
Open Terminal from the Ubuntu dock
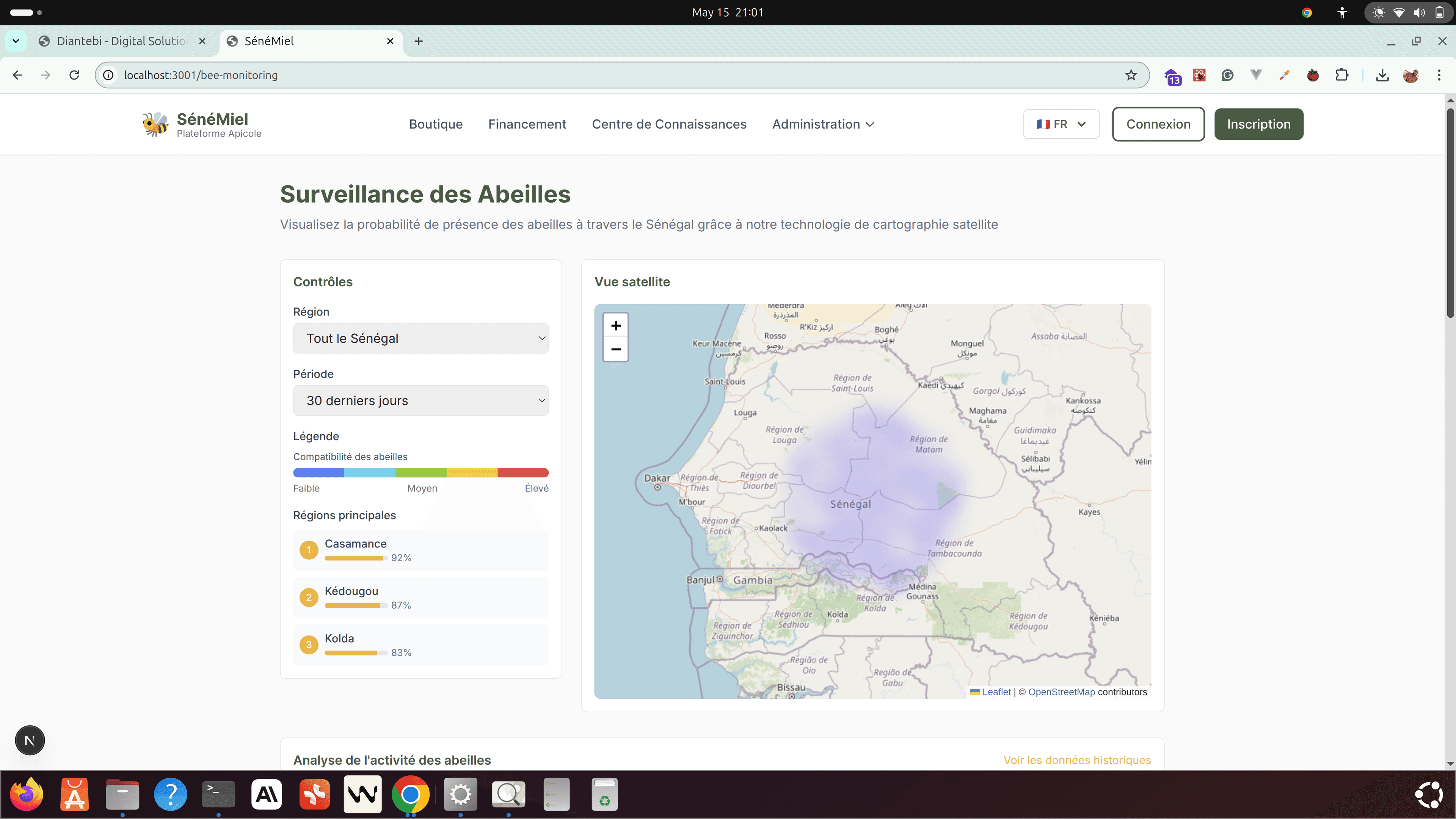(218, 794)
